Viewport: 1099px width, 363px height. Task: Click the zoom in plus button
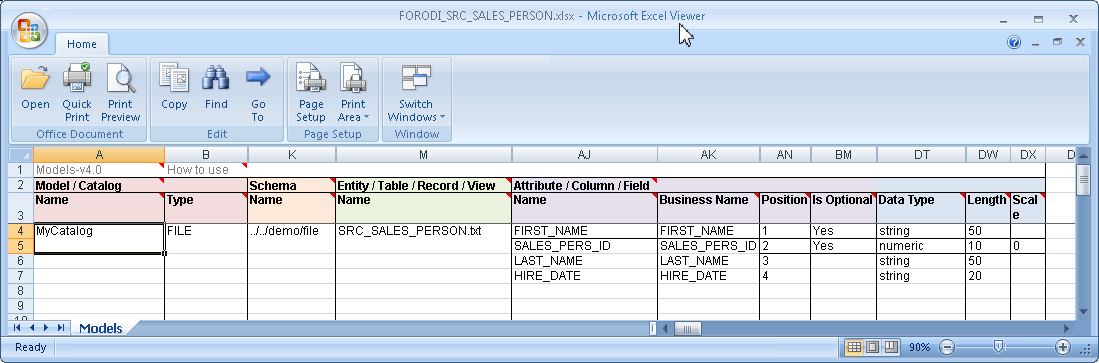tap(1063, 347)
